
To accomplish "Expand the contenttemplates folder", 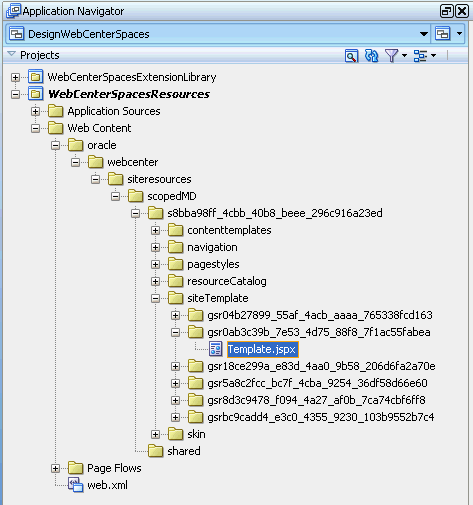I will pos(155,230).
